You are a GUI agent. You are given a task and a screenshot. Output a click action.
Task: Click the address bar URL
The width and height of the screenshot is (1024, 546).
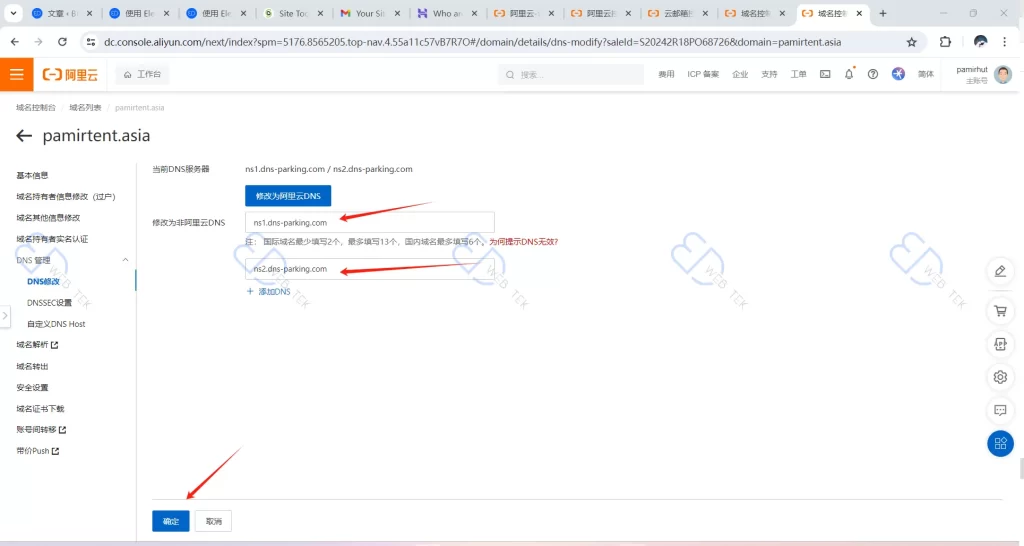point(472,42)
